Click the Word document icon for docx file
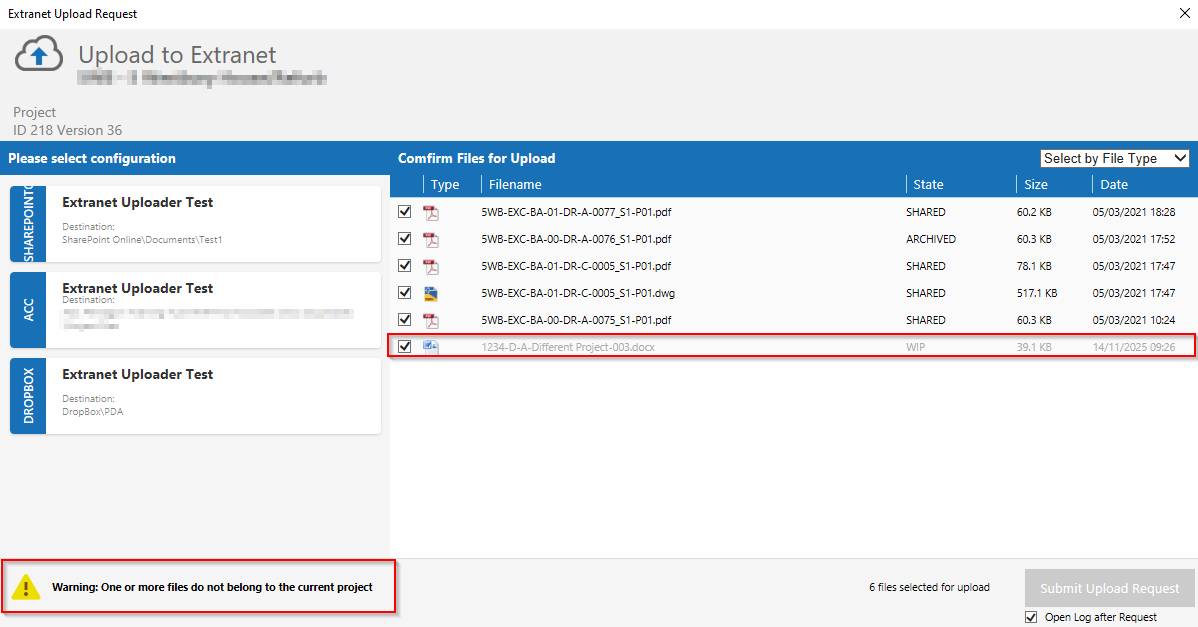This screenshot has height=627, width=1198. click(x=431, y=347)
